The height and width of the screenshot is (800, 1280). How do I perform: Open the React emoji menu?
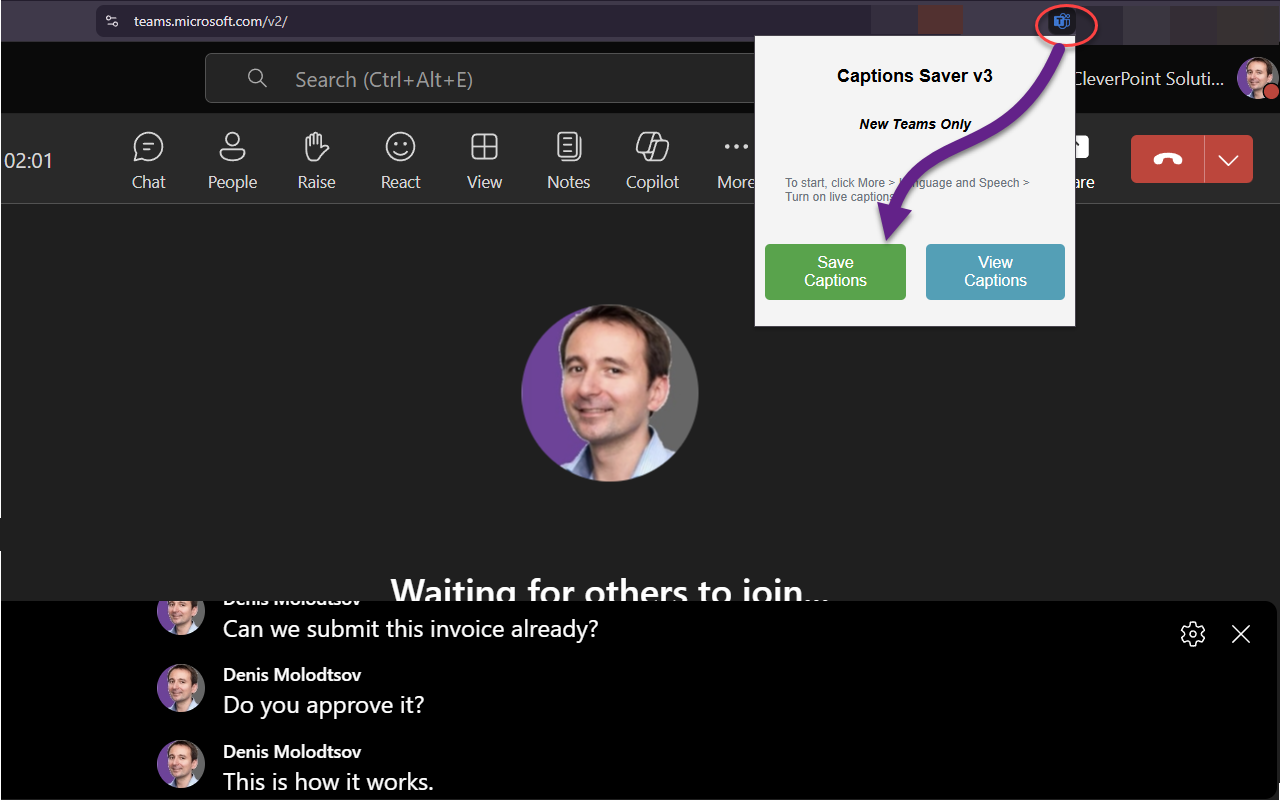click(x=400, y=160)
